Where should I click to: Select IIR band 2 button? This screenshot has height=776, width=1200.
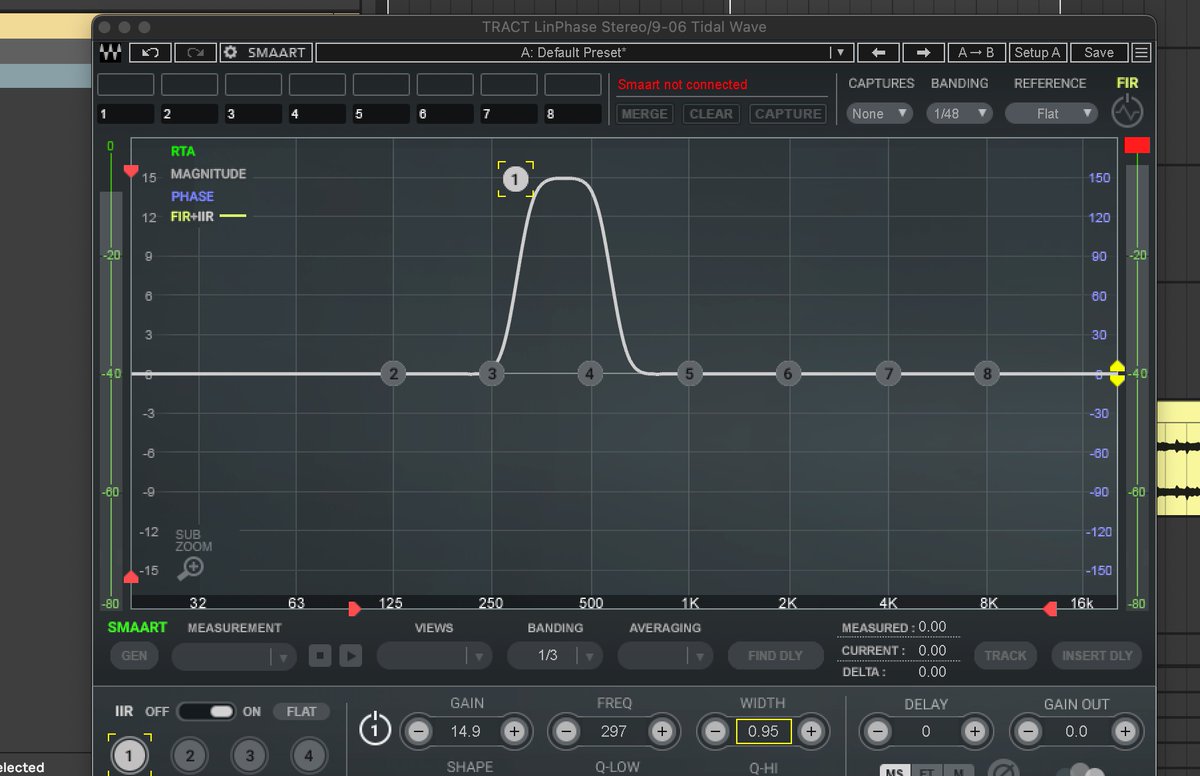pyautogui.click(x=190, y=756)
